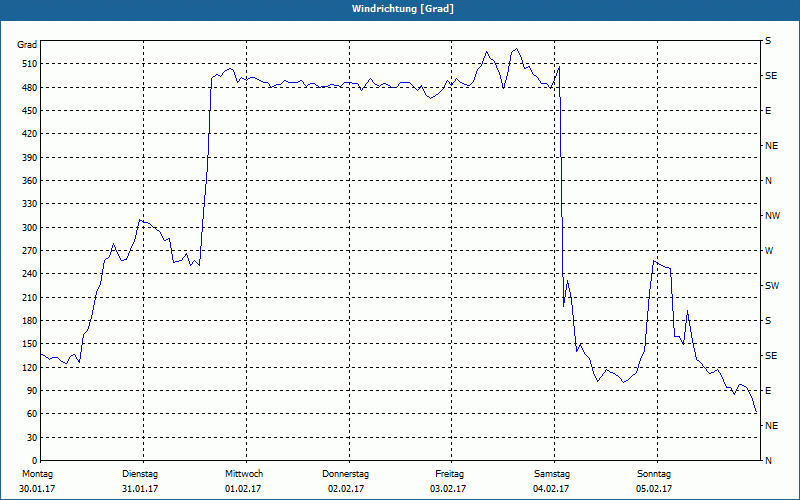Click the 150 tick label
The height and width of the screenshot is (500, 800).
(29, 344)
